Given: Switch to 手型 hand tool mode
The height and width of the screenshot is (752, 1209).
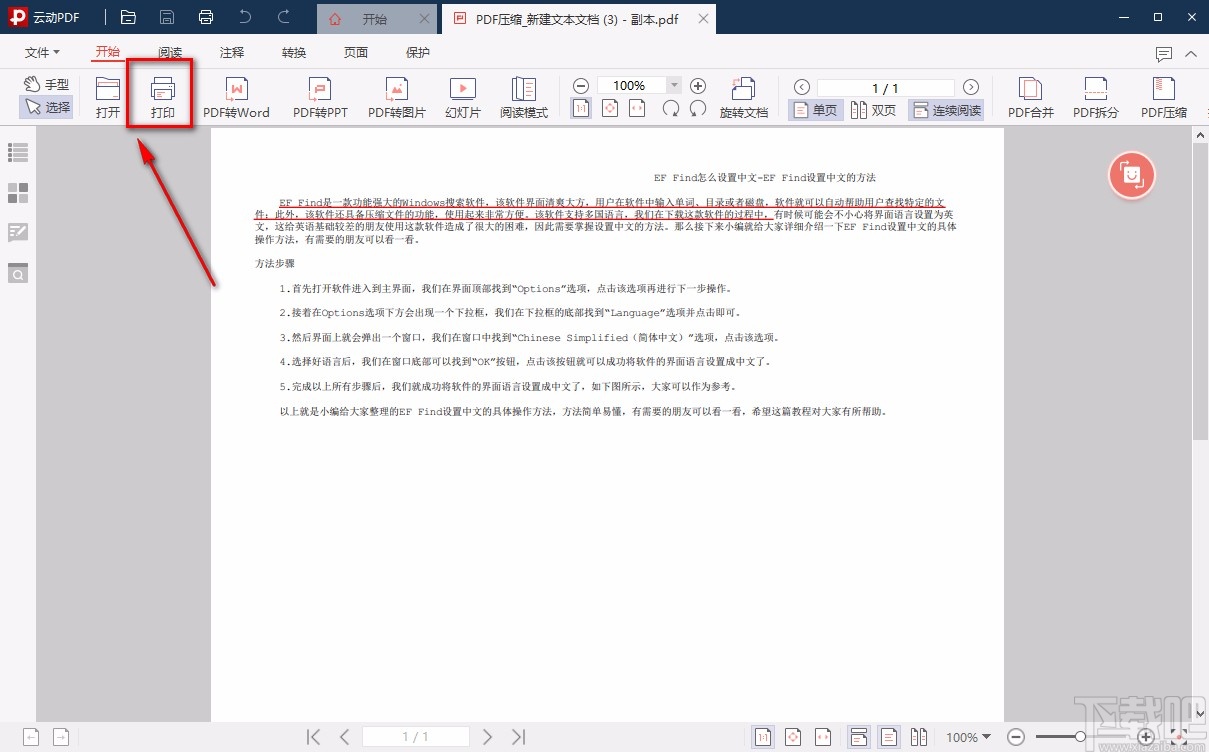Looking at the screenshot, I should pyautogui.click(x=46, y=84).
